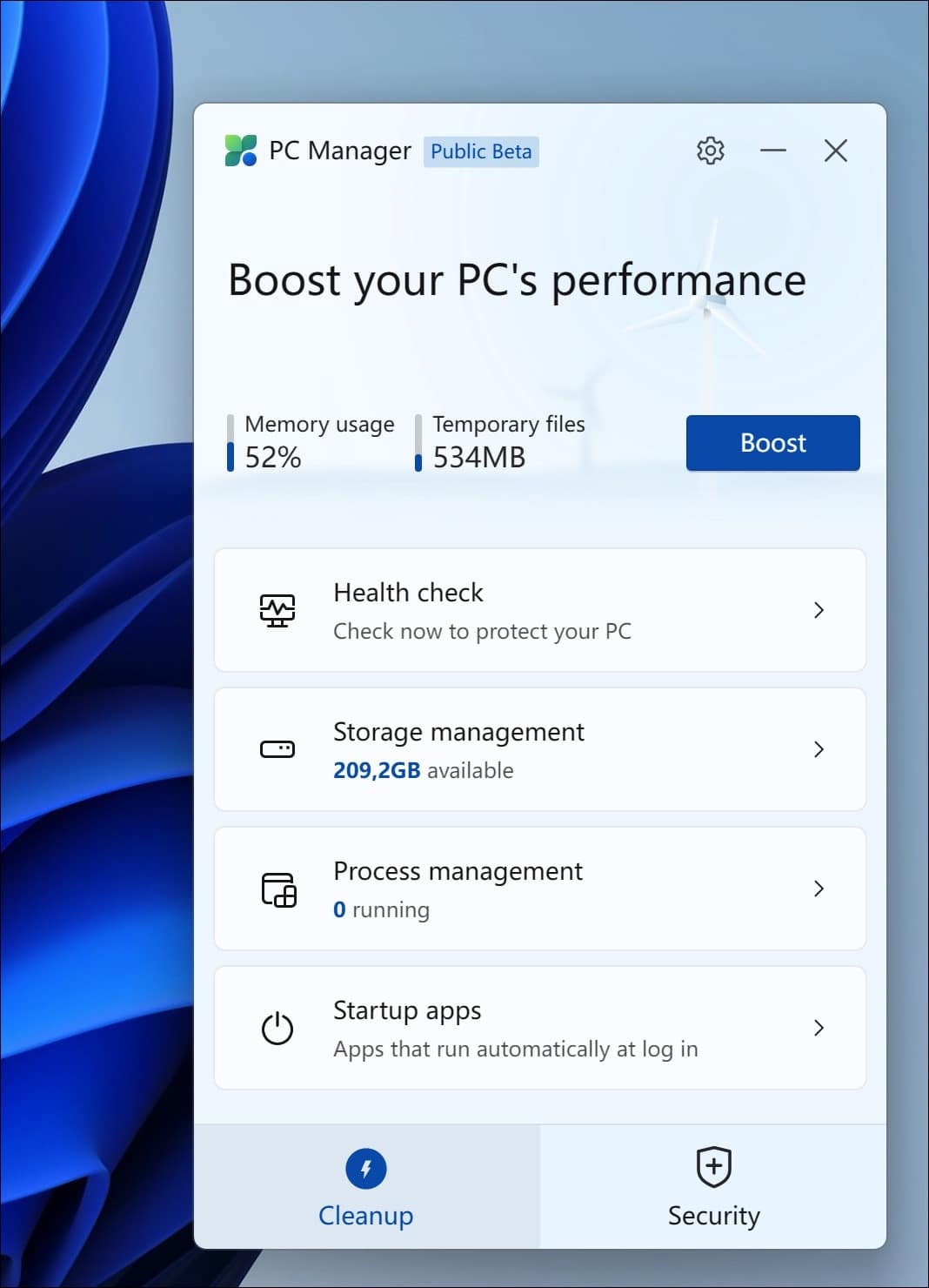The height and width of the screenshot is (1288, 929).
Task: Expand the Health check section
Action: point(819,610)
